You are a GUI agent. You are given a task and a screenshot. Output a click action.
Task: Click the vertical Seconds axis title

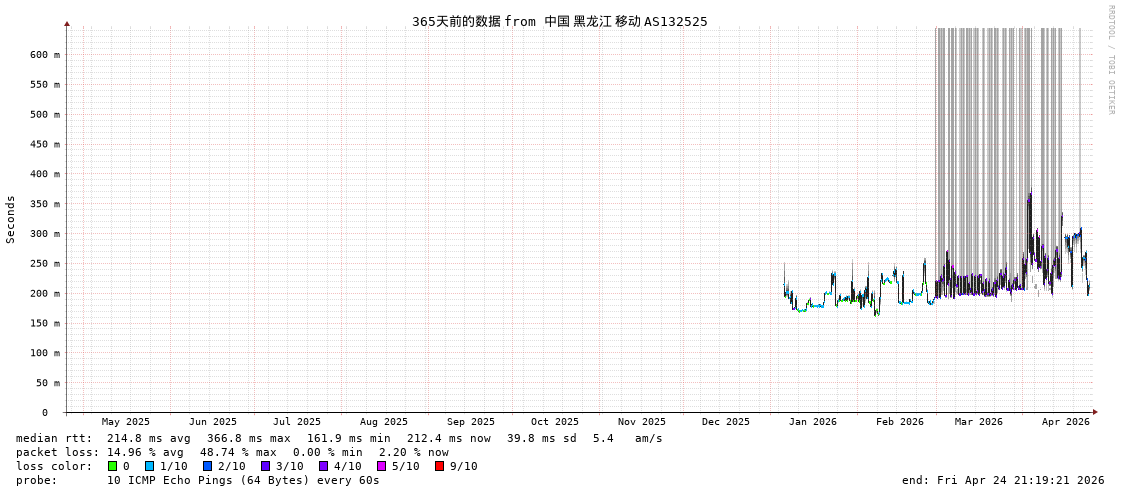point(11,219)
